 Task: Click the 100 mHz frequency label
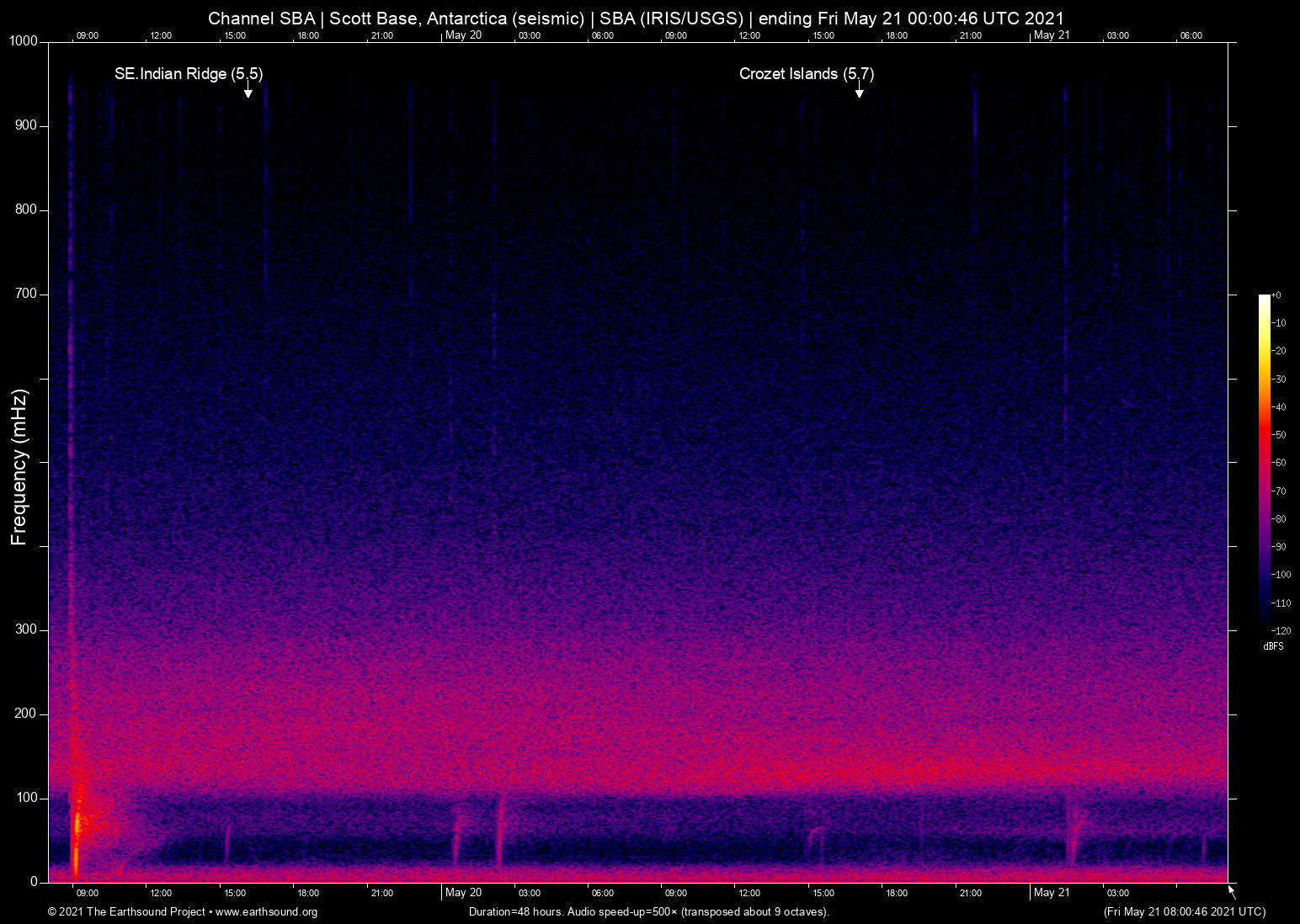[28, 797]
